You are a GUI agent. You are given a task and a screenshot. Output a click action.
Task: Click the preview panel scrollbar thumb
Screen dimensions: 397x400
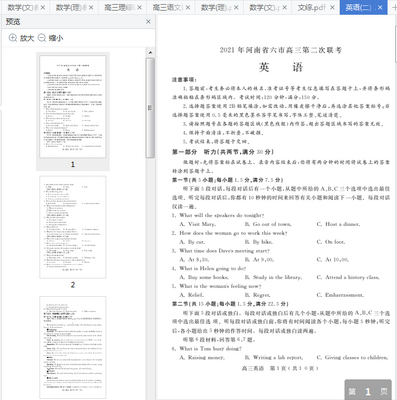click(x=150, y=107)
